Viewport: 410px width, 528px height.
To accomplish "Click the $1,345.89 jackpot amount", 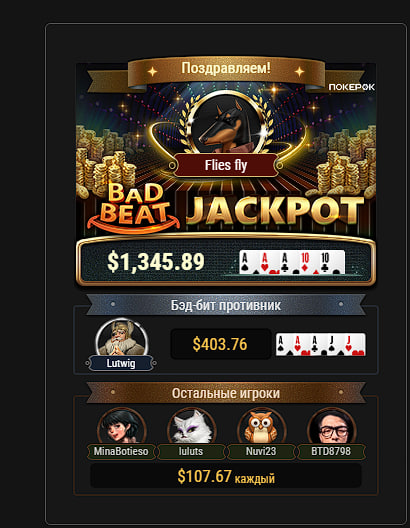I will [156, 262].
